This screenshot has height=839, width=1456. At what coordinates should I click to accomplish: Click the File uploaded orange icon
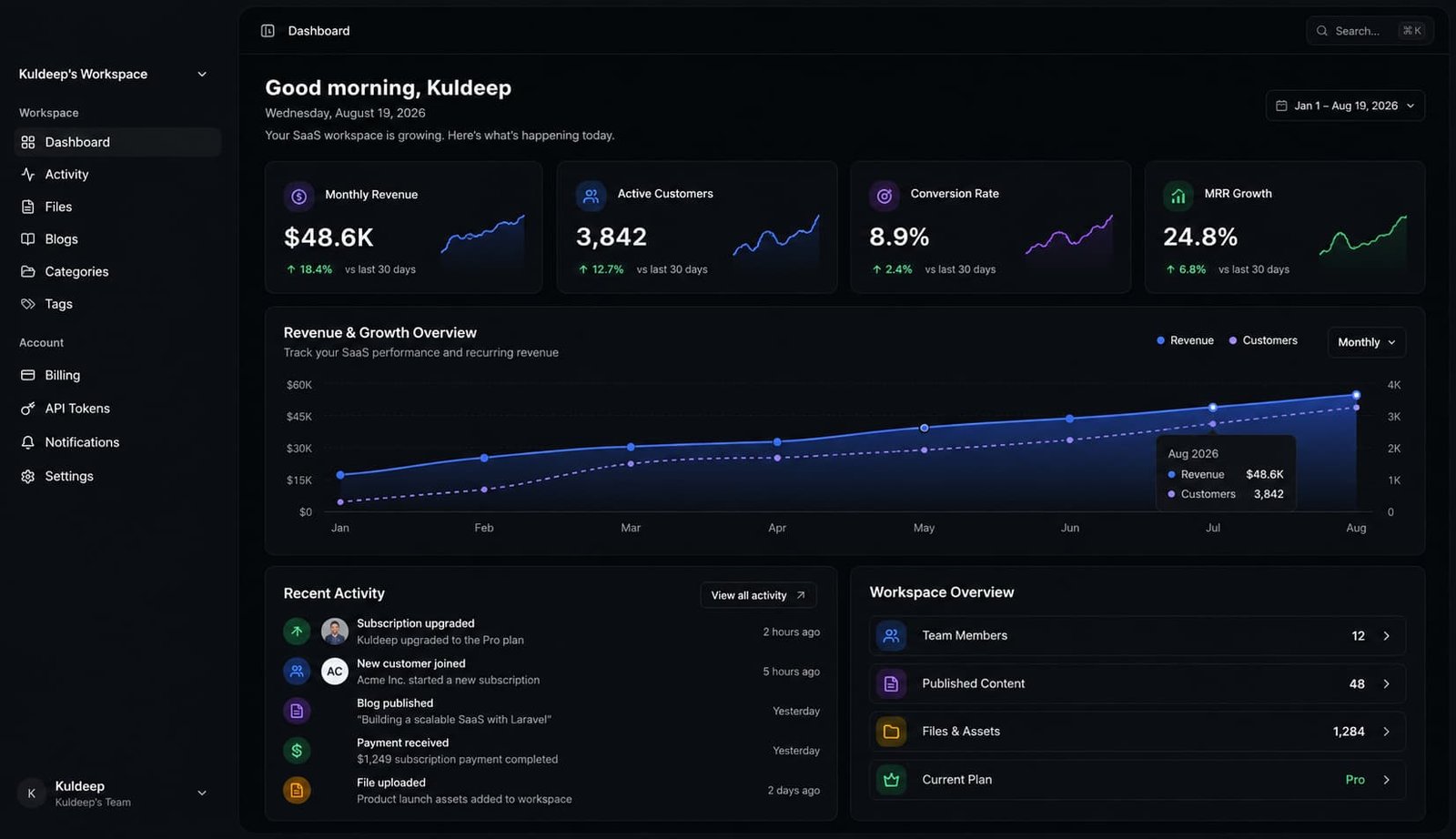click(297, 790)
